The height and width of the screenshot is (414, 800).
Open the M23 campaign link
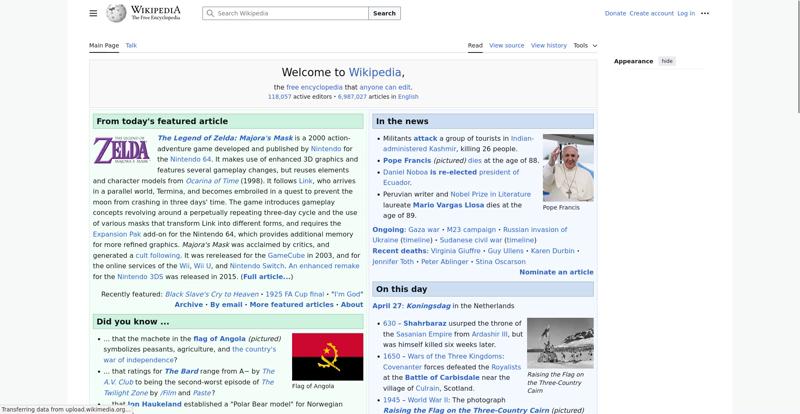[471, 230]
